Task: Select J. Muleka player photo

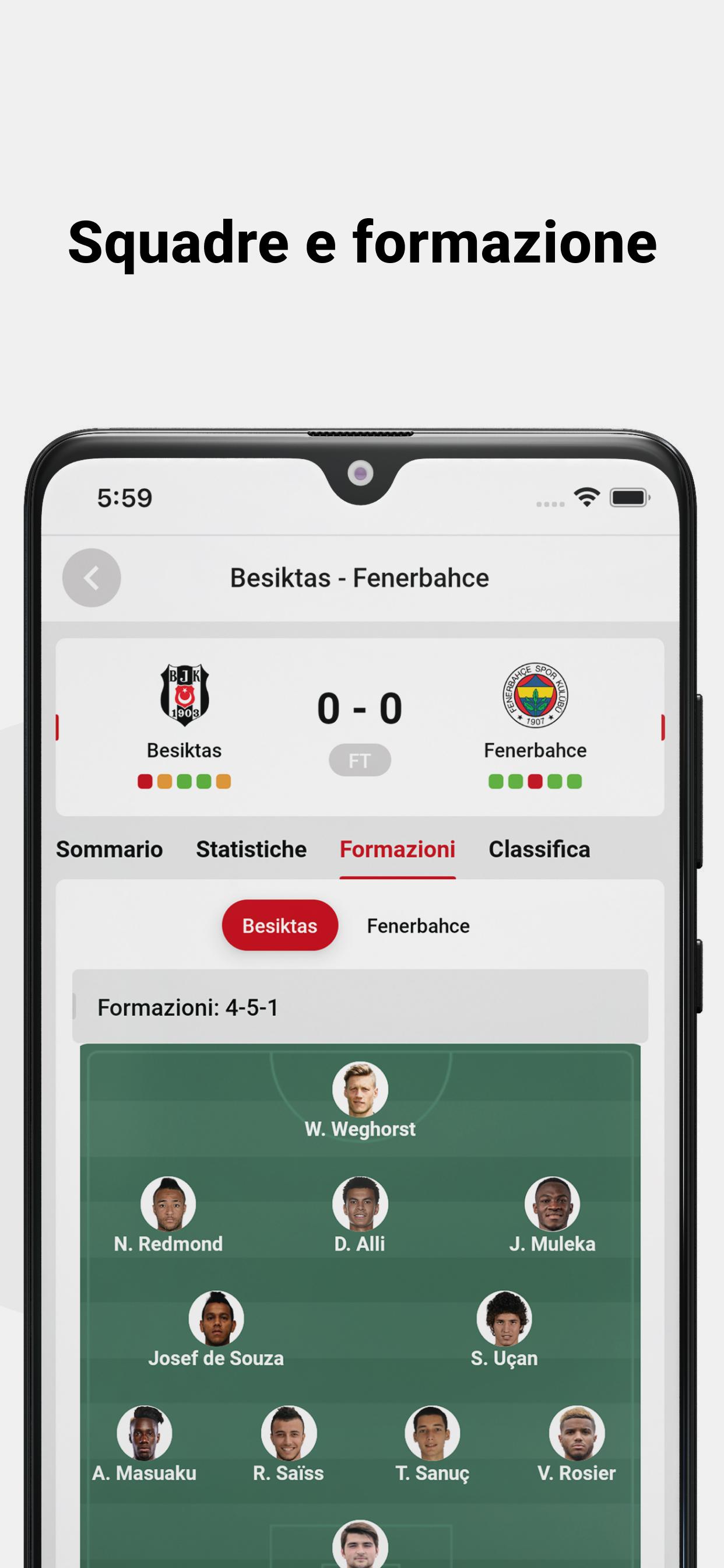Action: click(553, 1204)
